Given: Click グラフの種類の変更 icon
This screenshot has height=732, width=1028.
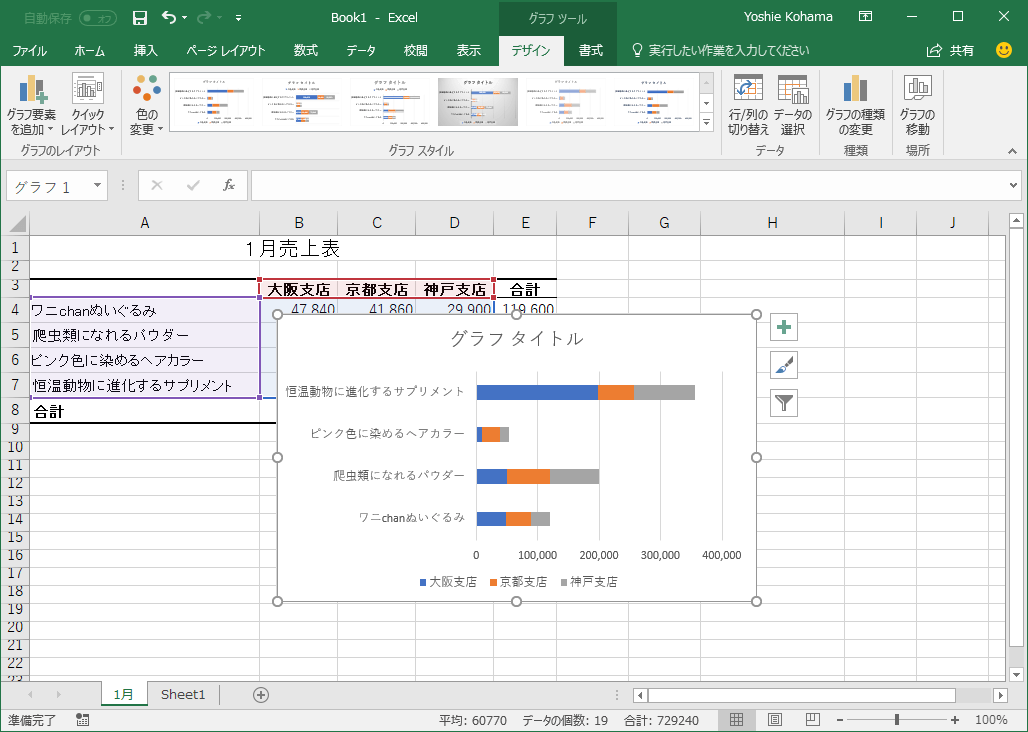Looking at the screenshot, I should [855, 105].
